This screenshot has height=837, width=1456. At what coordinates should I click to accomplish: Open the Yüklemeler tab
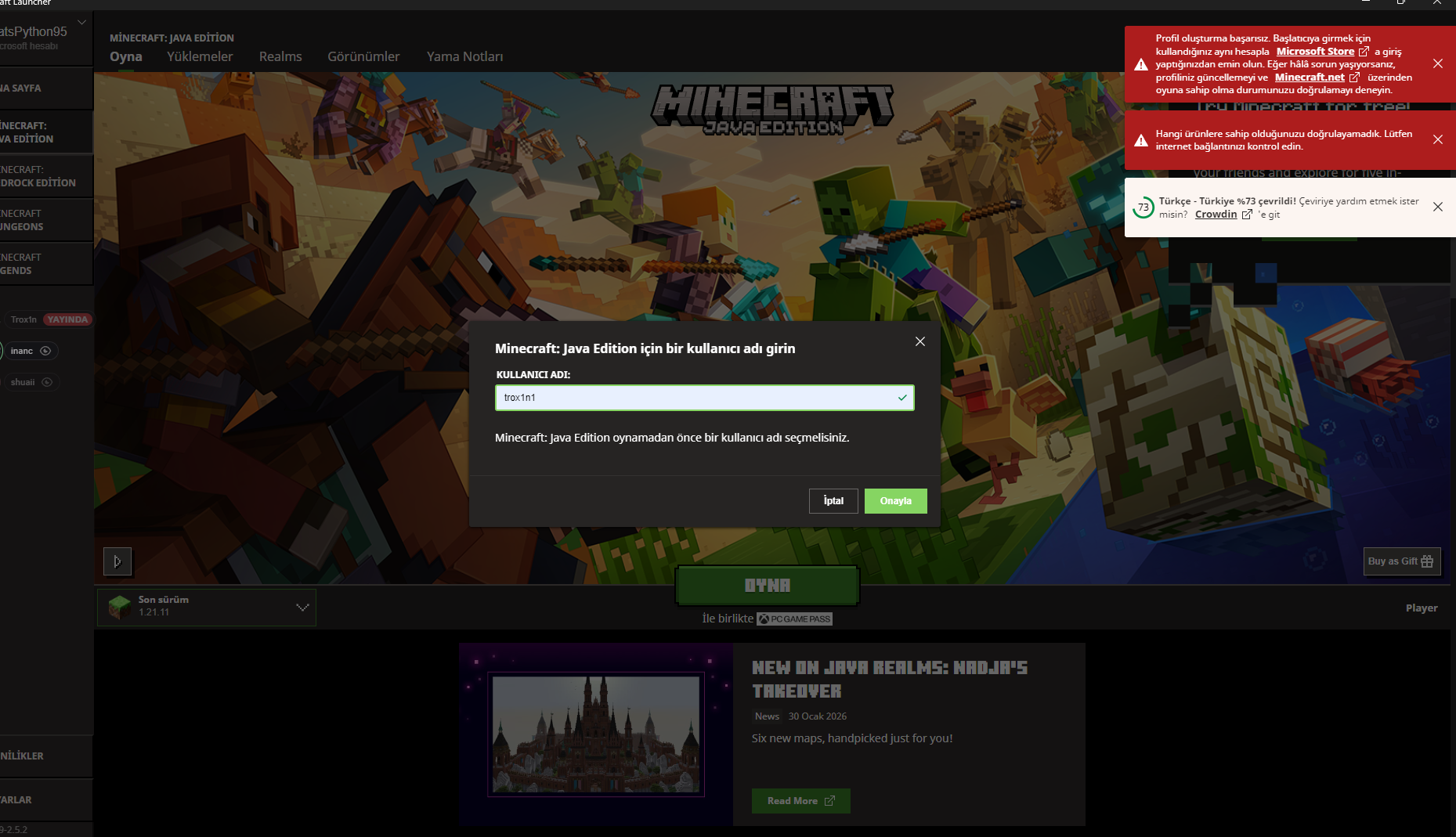tap(200, 56)
